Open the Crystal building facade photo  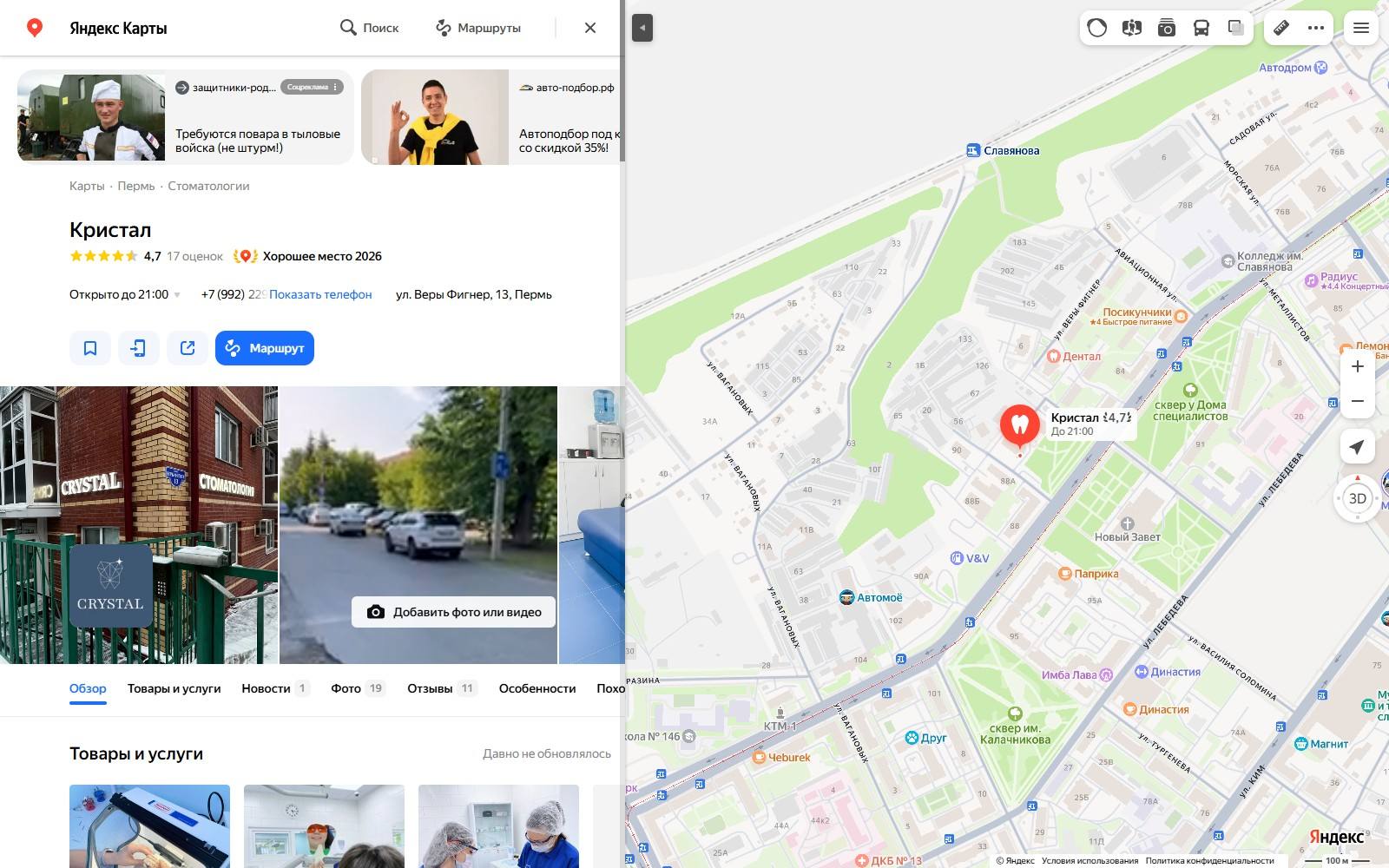(x=139, y=525)
